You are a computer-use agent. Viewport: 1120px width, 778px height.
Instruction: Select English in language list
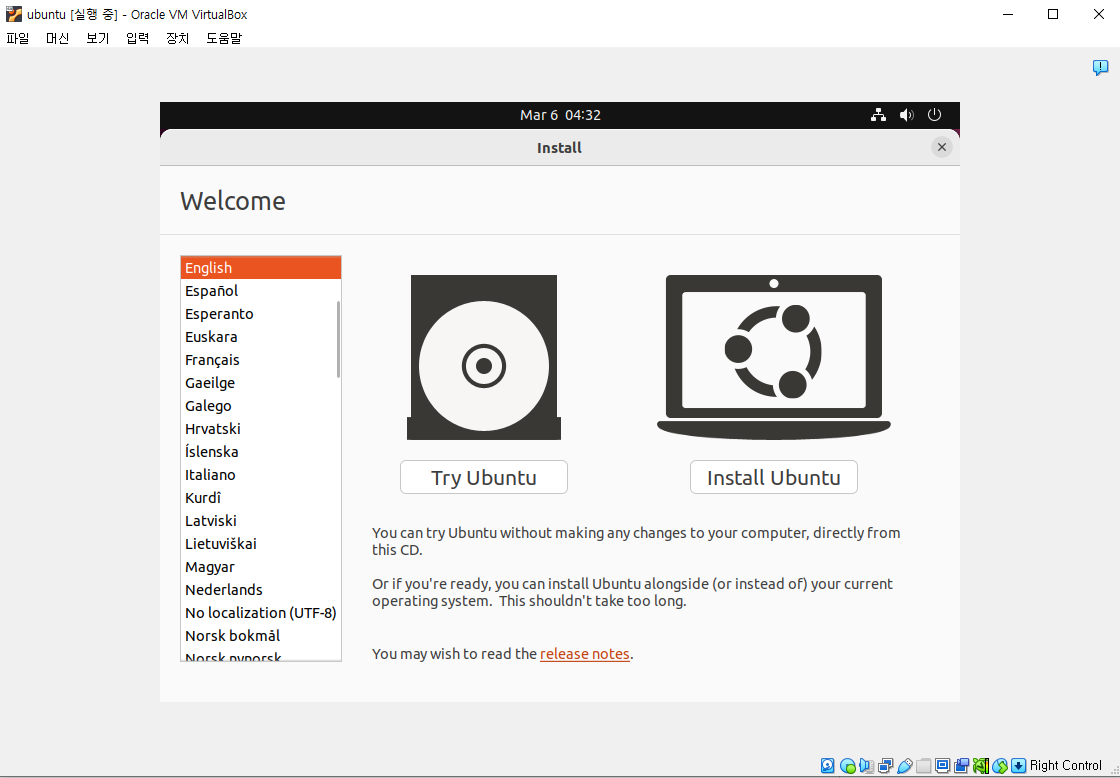tap(261, 268)
